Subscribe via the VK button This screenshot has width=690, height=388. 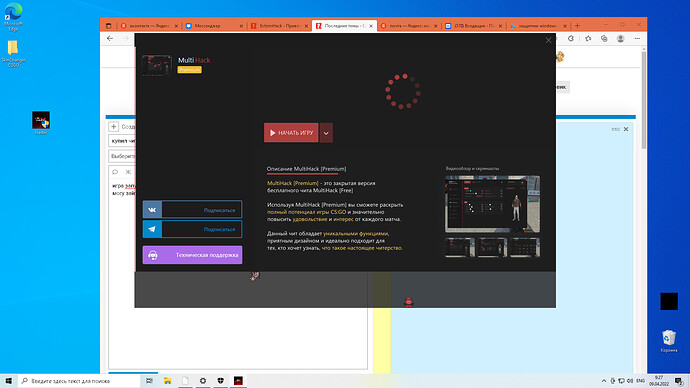(192, 210)
